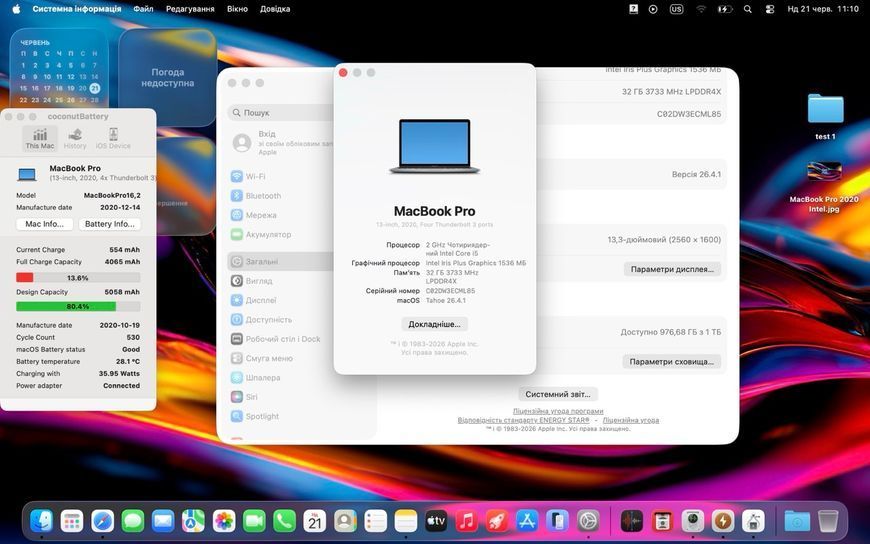Select This Mac tab in coconutBattery

tap(40, 138)
